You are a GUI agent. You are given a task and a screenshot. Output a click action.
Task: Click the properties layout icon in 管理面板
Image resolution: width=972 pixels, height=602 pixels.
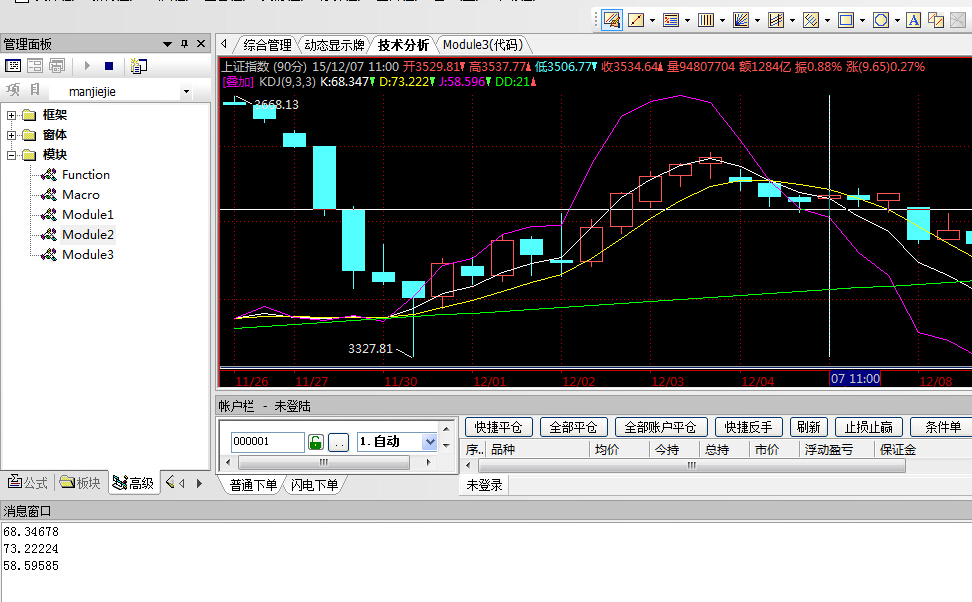point(35,66)
